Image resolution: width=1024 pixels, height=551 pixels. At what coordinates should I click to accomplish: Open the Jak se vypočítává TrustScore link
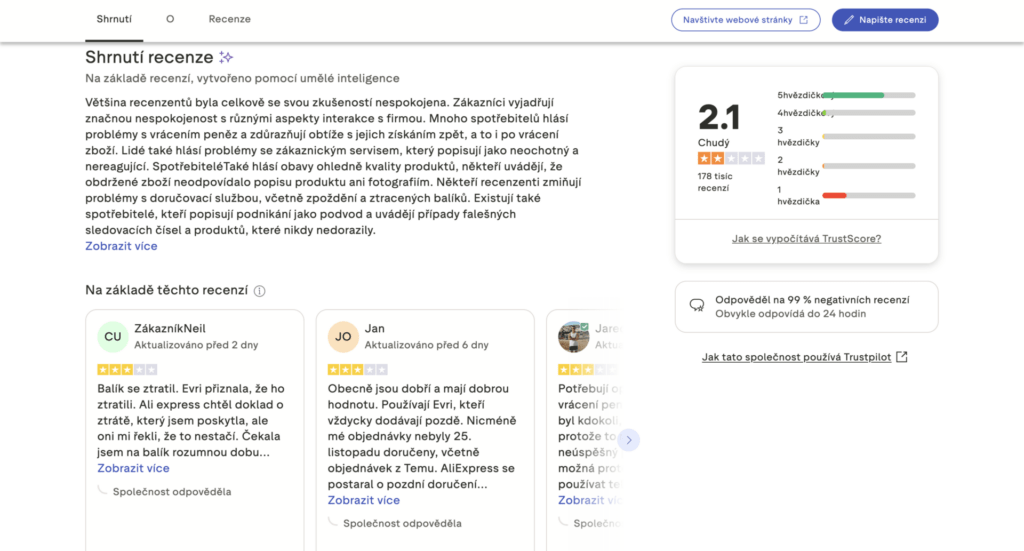pos(806,239)
